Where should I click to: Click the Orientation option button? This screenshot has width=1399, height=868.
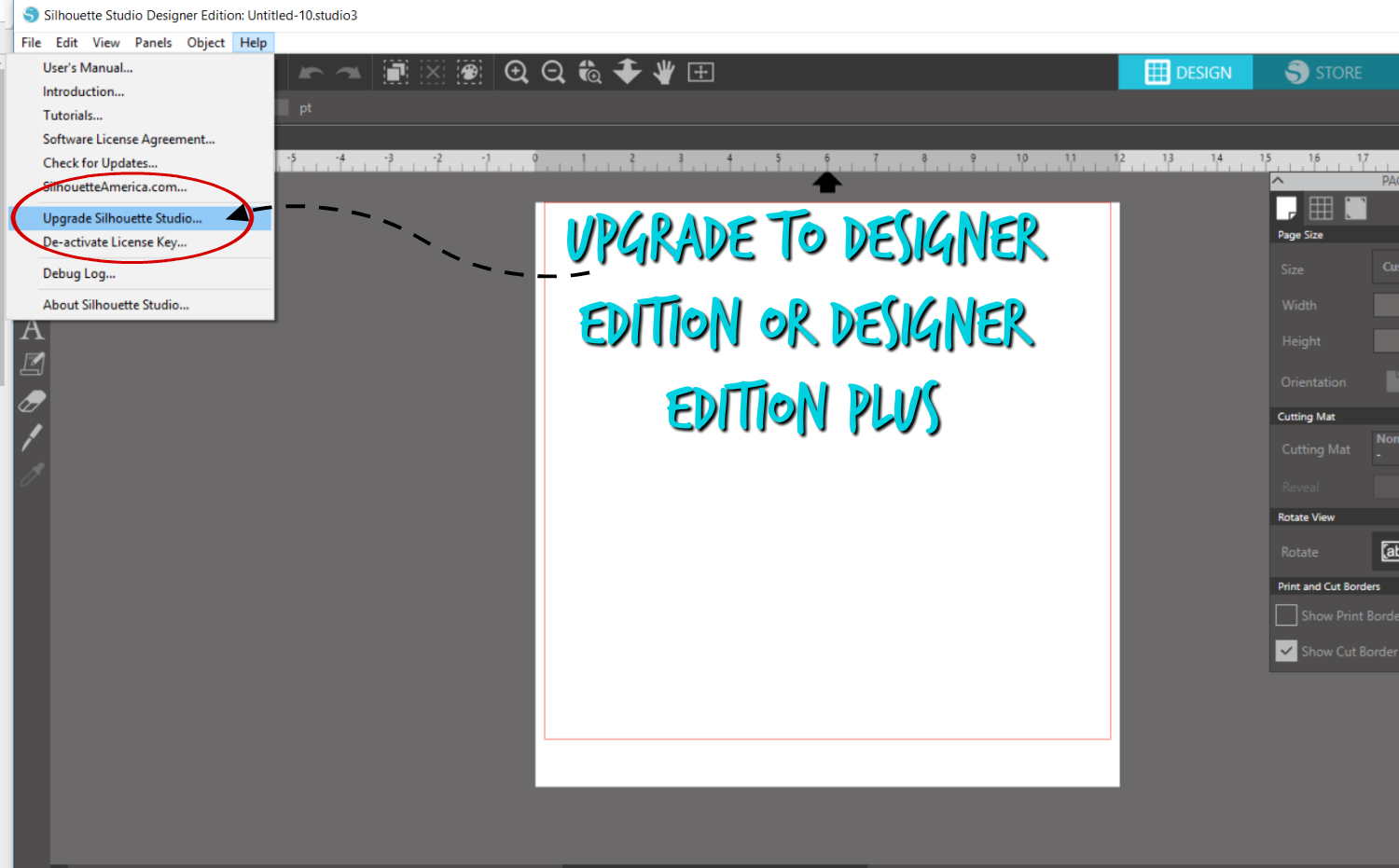1392,381
